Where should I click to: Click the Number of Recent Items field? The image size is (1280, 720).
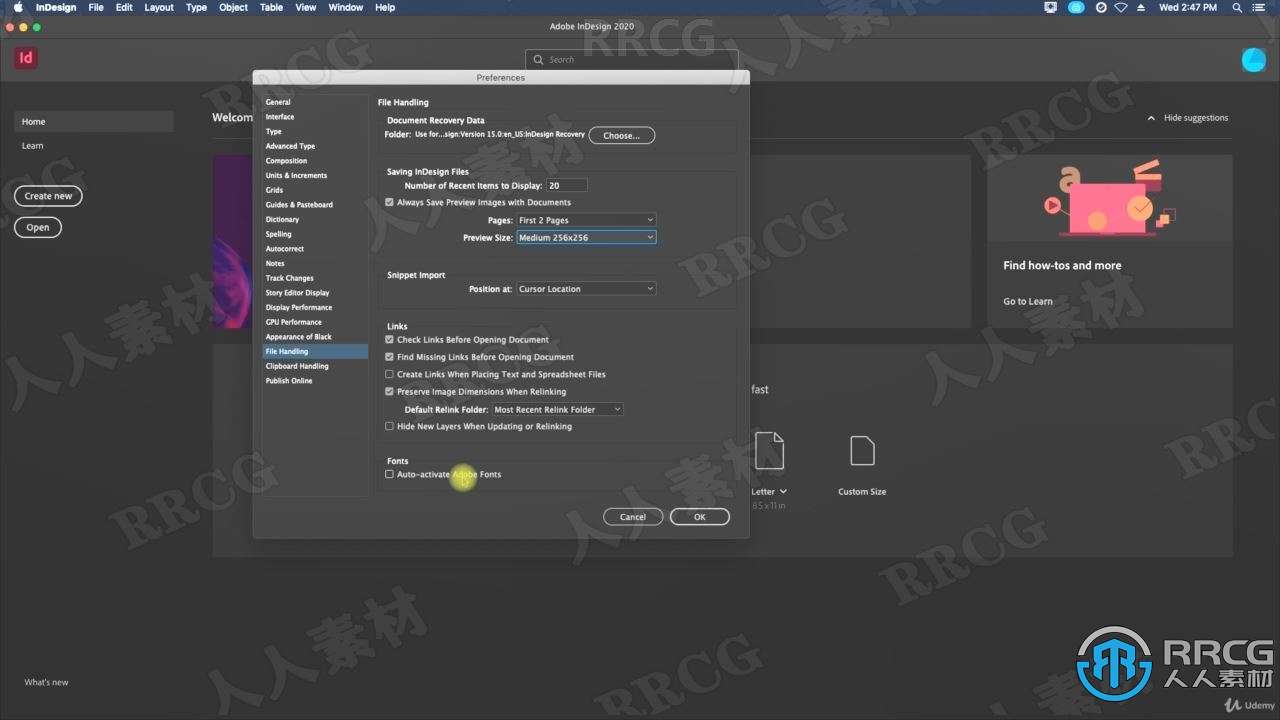(567, 185)
